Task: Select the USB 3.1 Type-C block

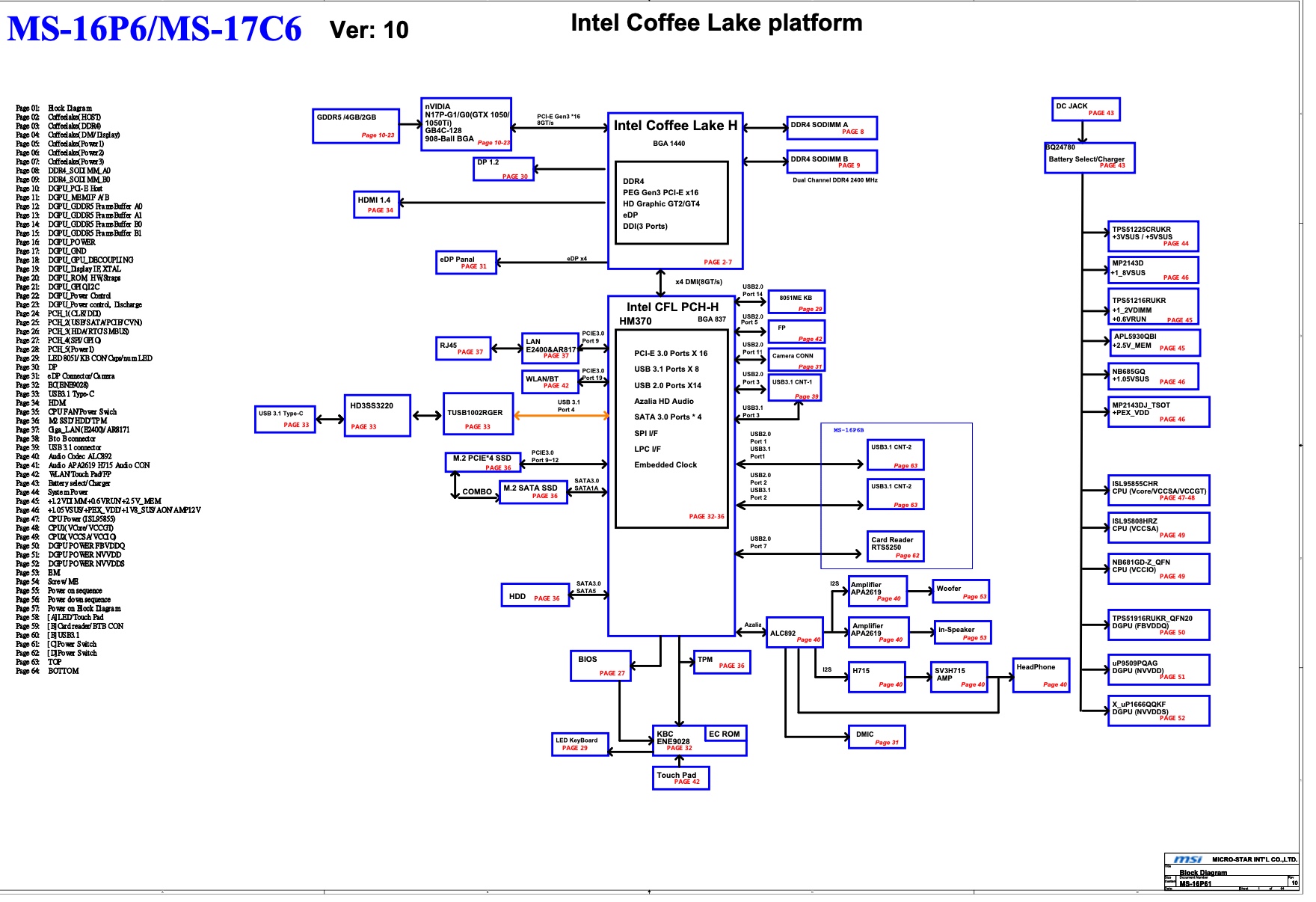Action: [285, 420]
